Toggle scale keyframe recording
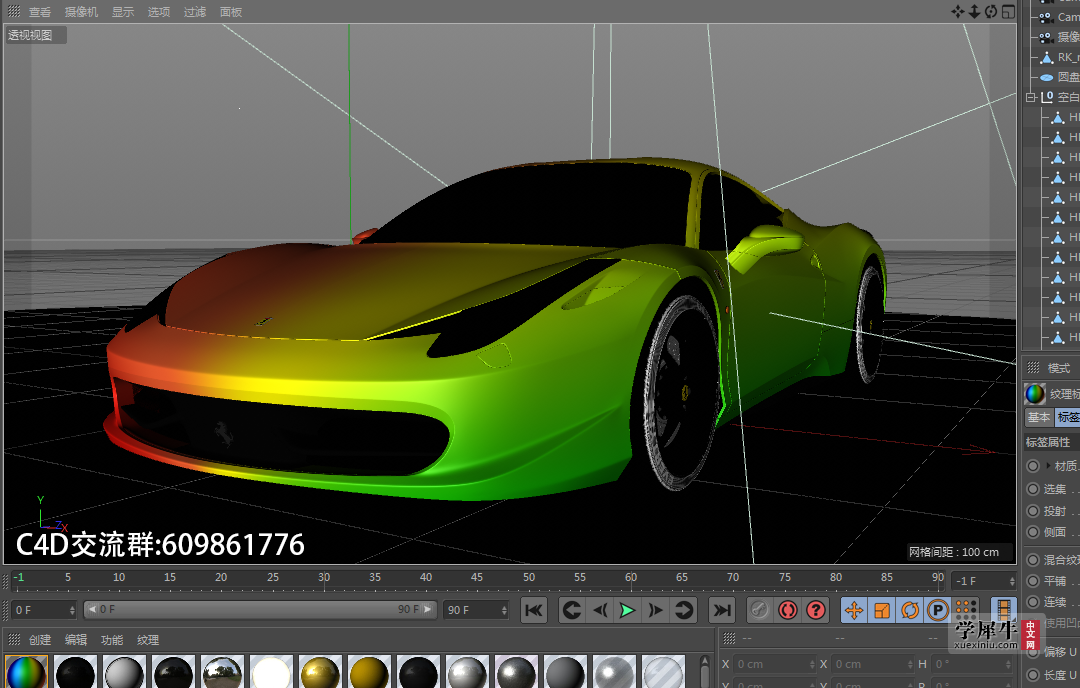The width and height of the screenshot is (1080, 688). [882, 610]
